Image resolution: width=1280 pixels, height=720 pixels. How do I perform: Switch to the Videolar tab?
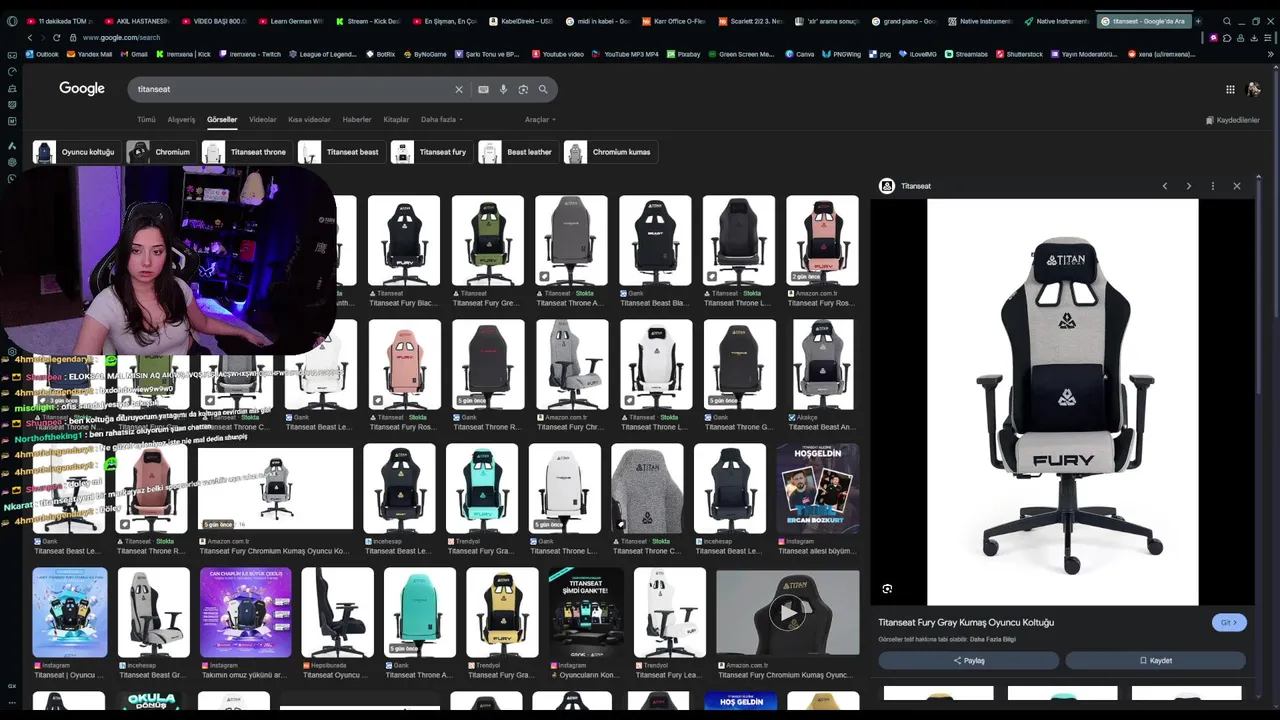(263, 120)
